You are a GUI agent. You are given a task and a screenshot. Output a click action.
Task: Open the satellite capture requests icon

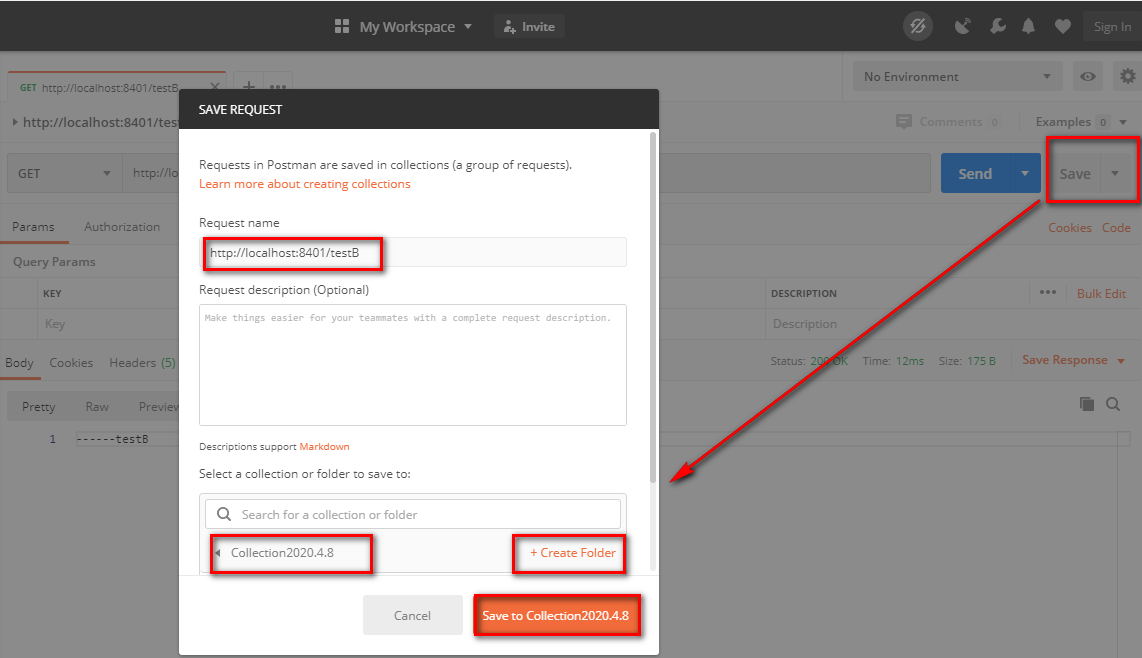963,27
